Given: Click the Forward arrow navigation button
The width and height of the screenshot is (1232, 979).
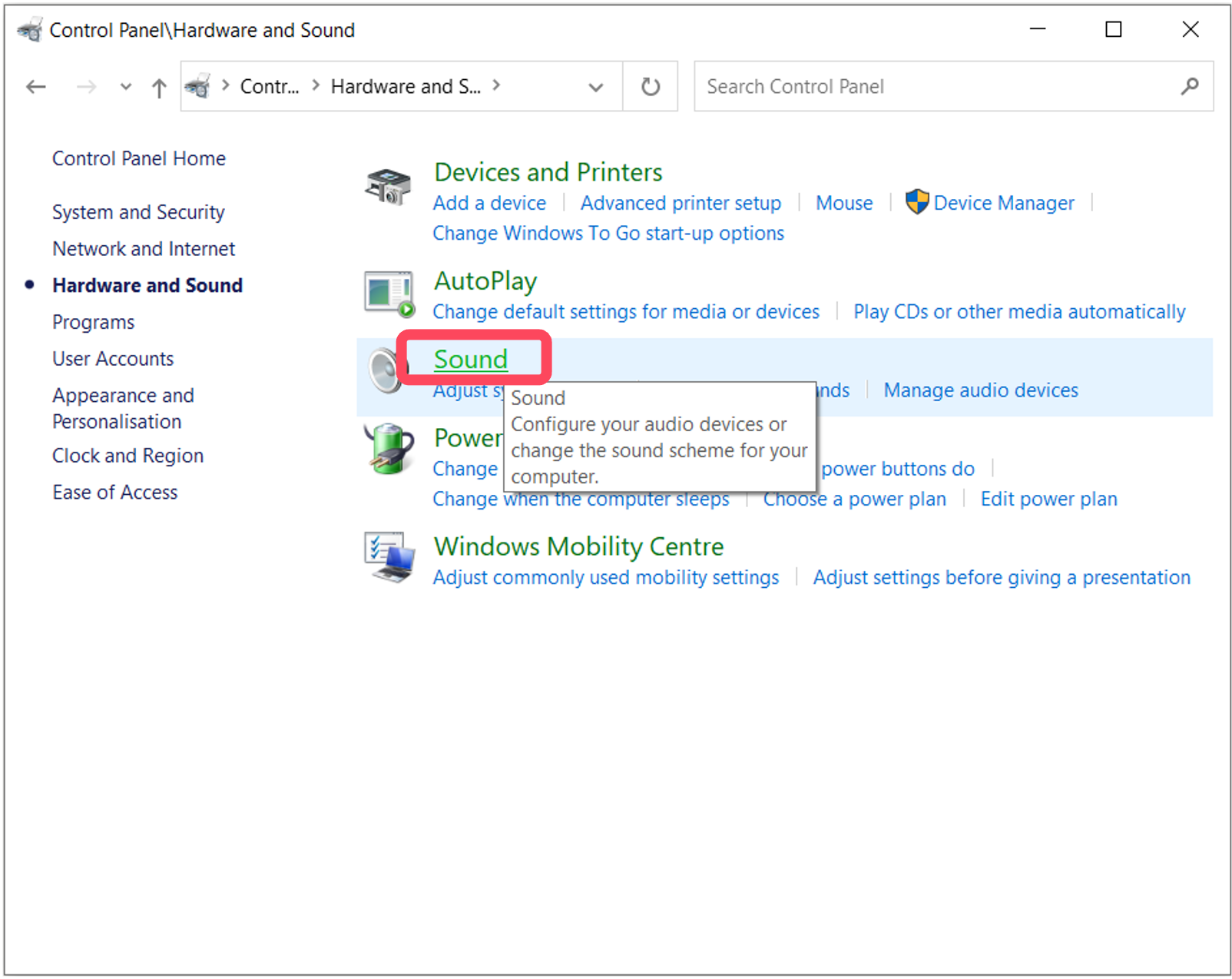Looking at the screenshot, I should click(x=86, y=87).
